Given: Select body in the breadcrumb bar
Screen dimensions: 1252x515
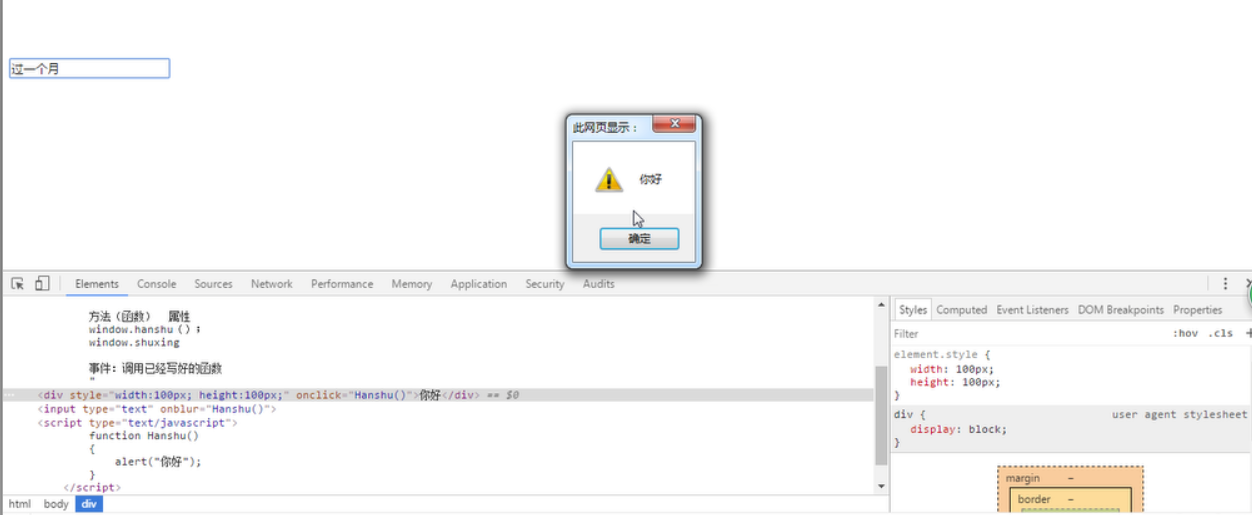Looking at the screenshot, I should click(56, 504).
